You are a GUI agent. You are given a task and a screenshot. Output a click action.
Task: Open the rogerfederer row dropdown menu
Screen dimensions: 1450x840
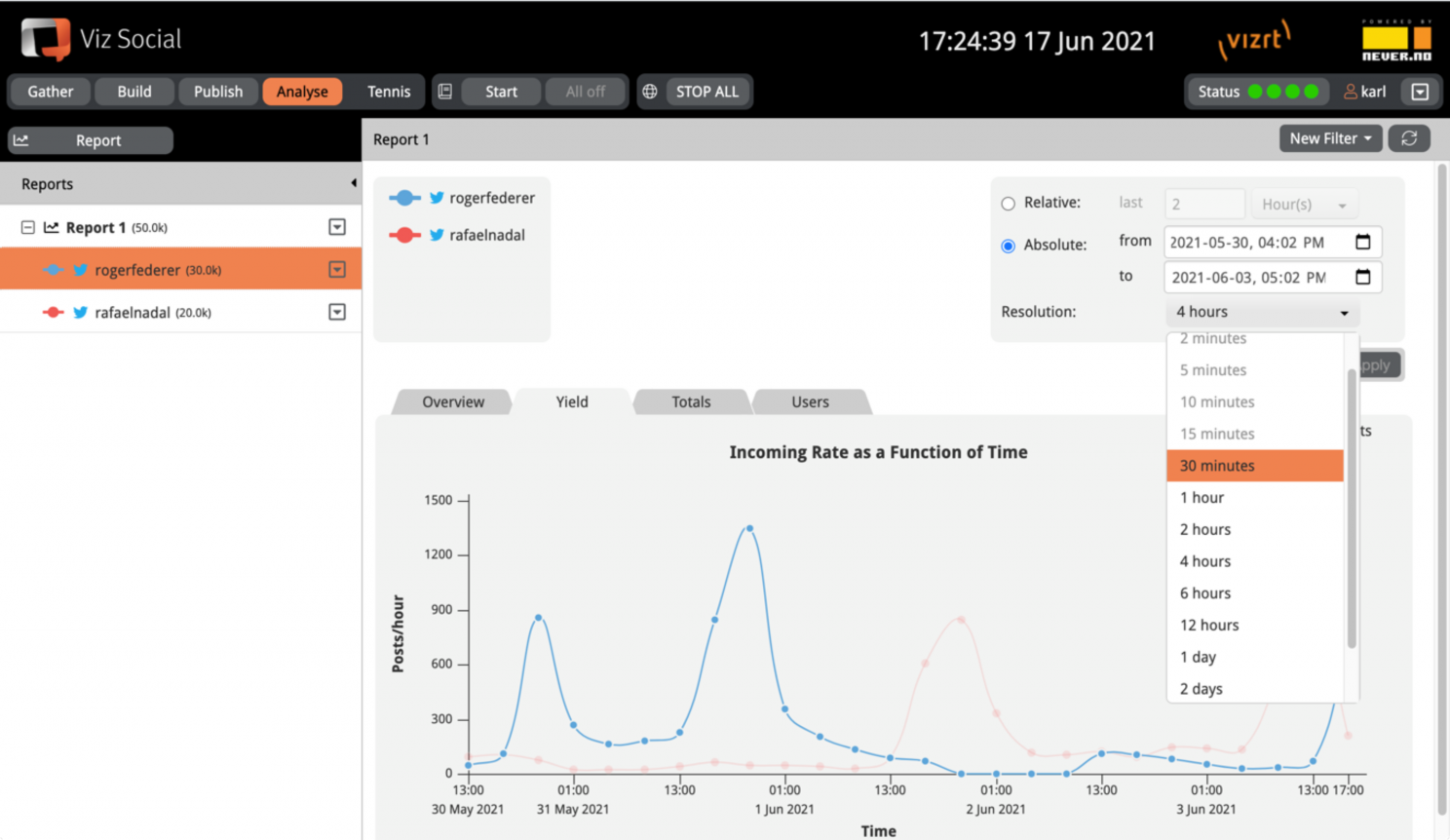337,270
